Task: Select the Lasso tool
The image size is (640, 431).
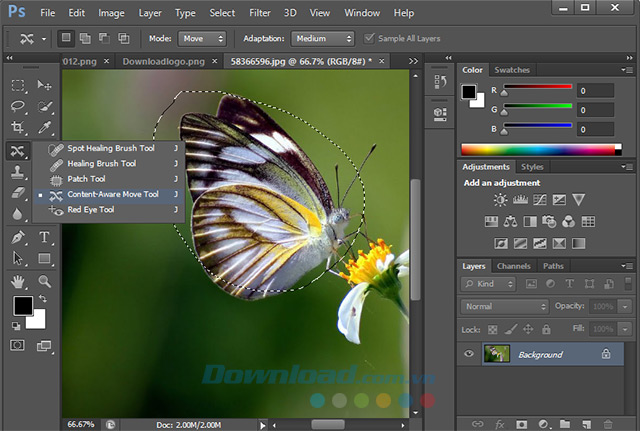Action: click(18, 106)
